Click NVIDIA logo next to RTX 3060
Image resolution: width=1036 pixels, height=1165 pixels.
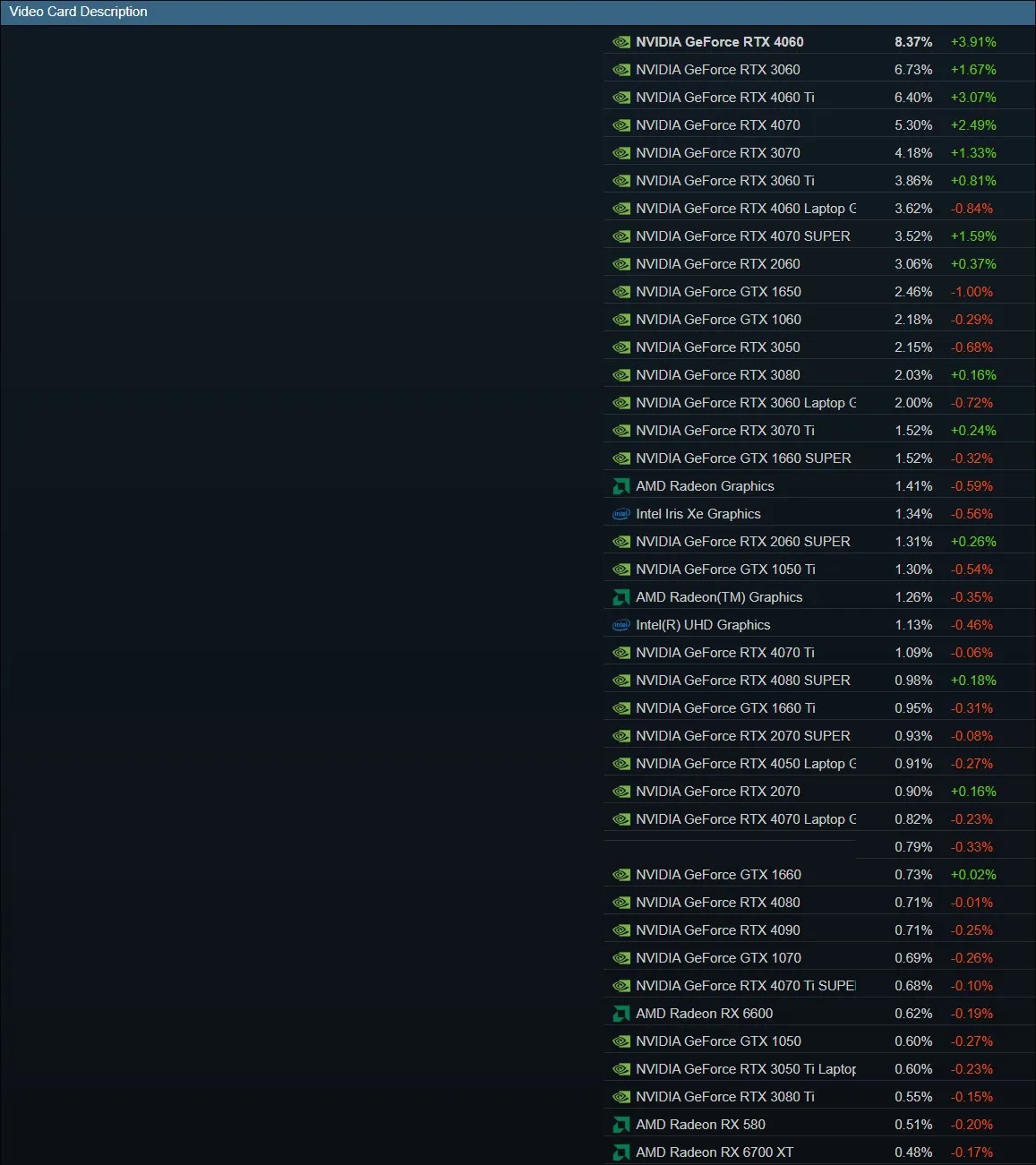point(621,70)
